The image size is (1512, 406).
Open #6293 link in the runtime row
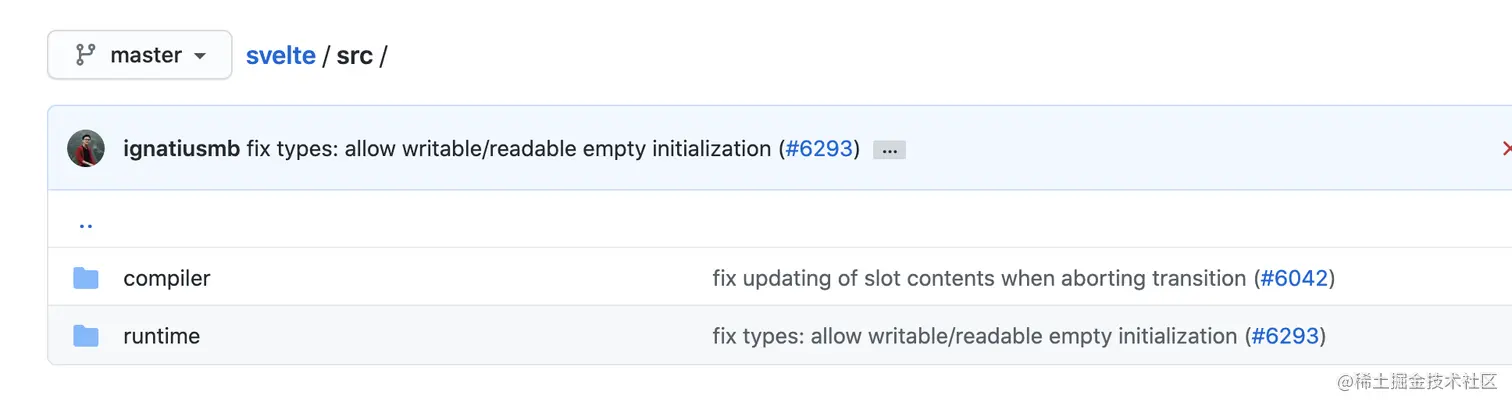coord(1285,336)
